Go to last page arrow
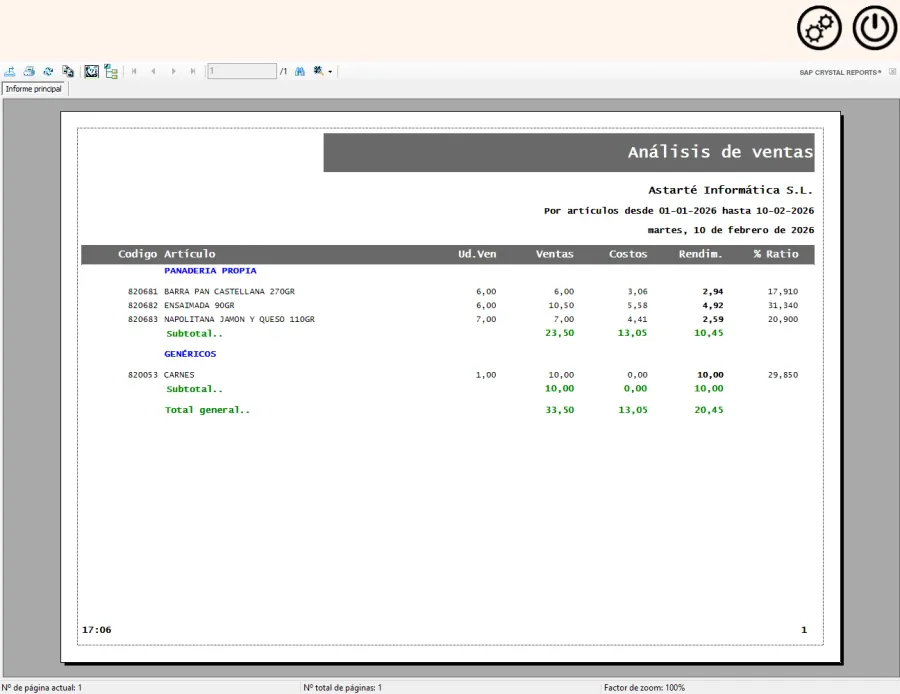The height and width of the screenshot is (694, 900). point(193,71)
